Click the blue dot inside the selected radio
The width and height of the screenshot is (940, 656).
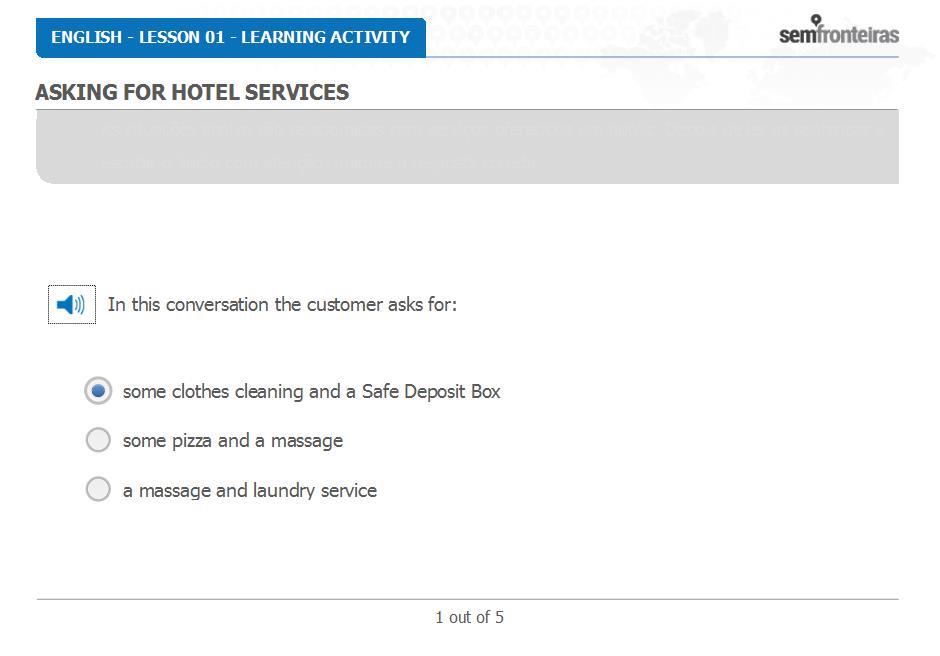pyautogui.click(x=98, y=391)
